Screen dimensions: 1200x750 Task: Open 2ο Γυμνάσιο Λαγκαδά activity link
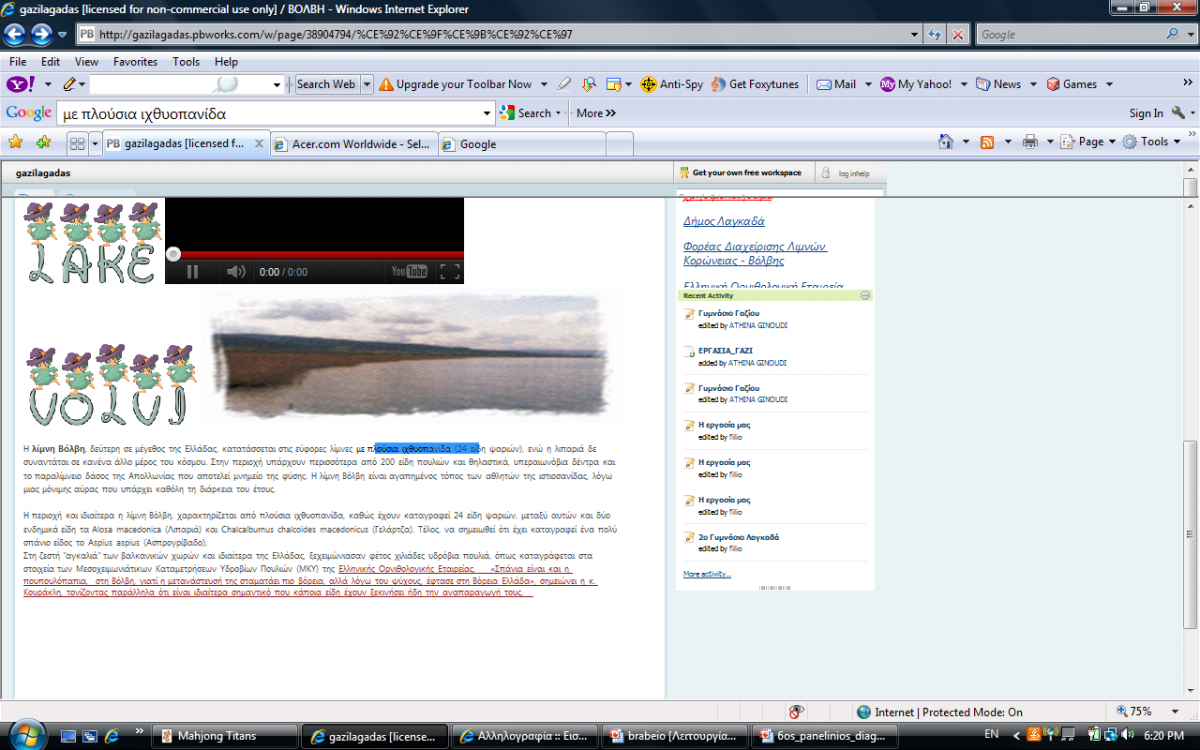pos(739,537)
